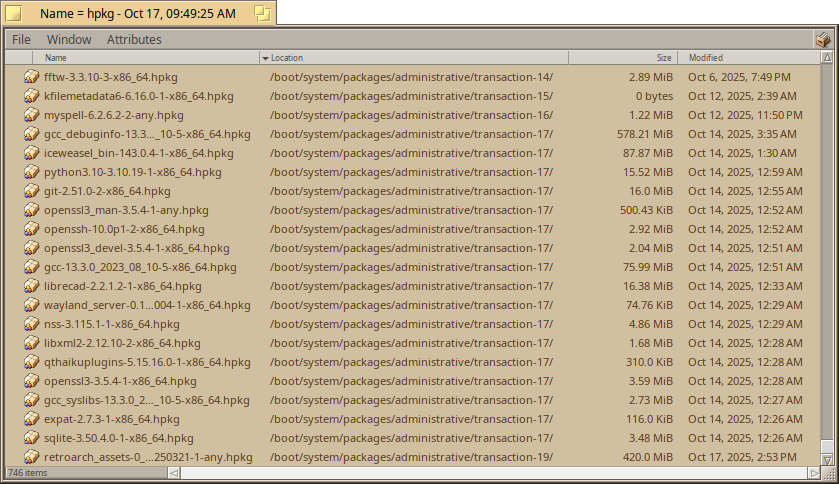
Task: Open the File menu
Action: (21, 40)
